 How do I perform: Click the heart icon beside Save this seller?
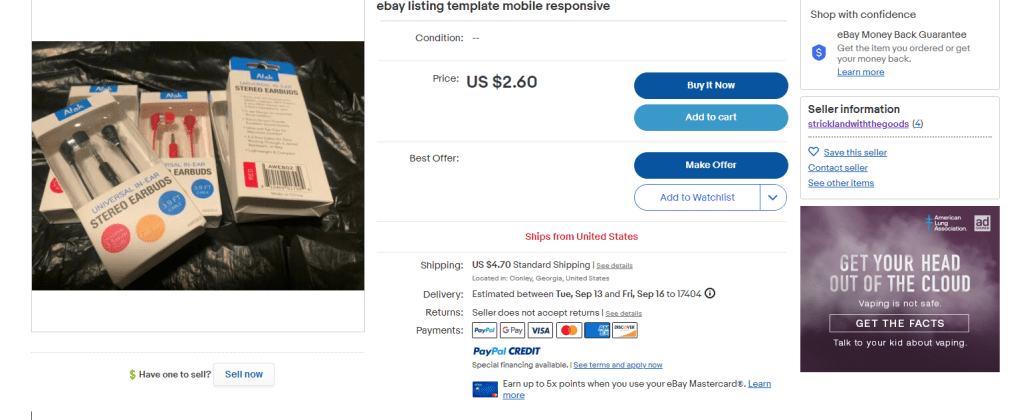[814, 152]
